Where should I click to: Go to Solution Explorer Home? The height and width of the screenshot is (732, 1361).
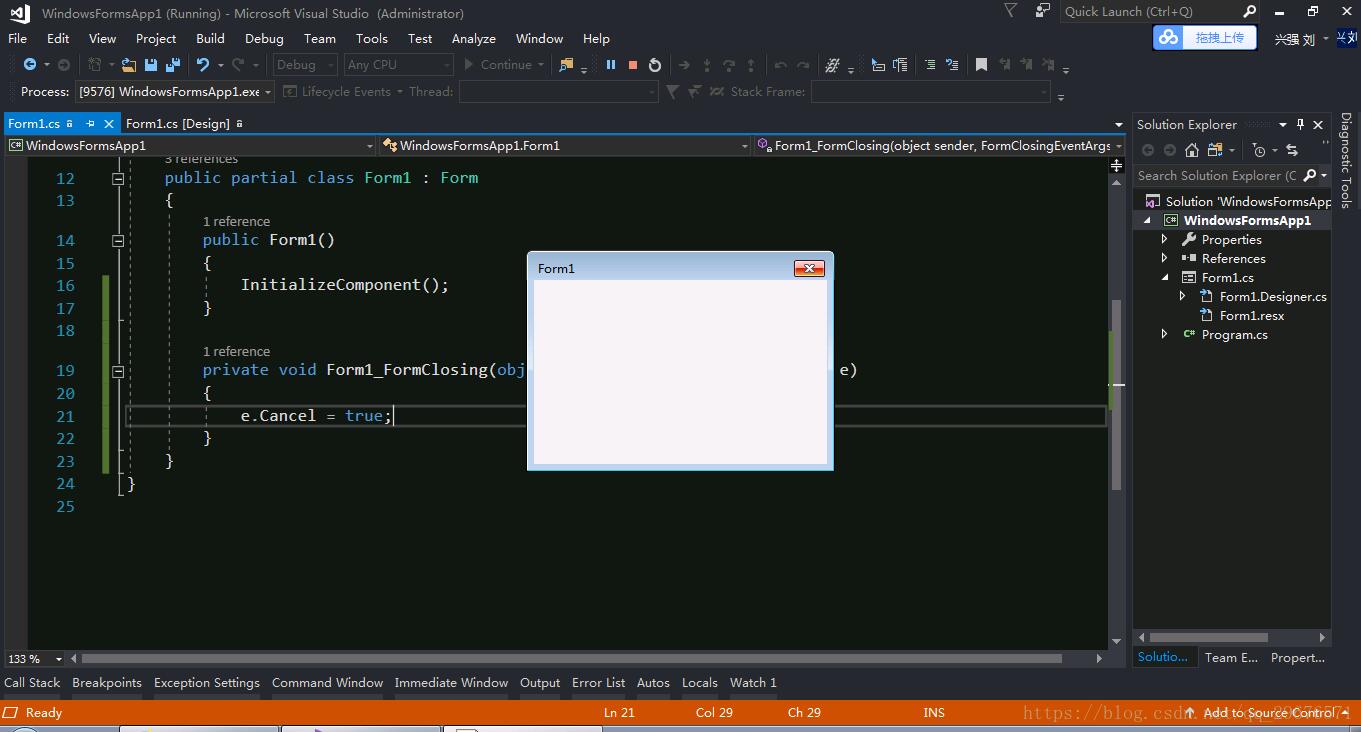(x=1191, y=150)
